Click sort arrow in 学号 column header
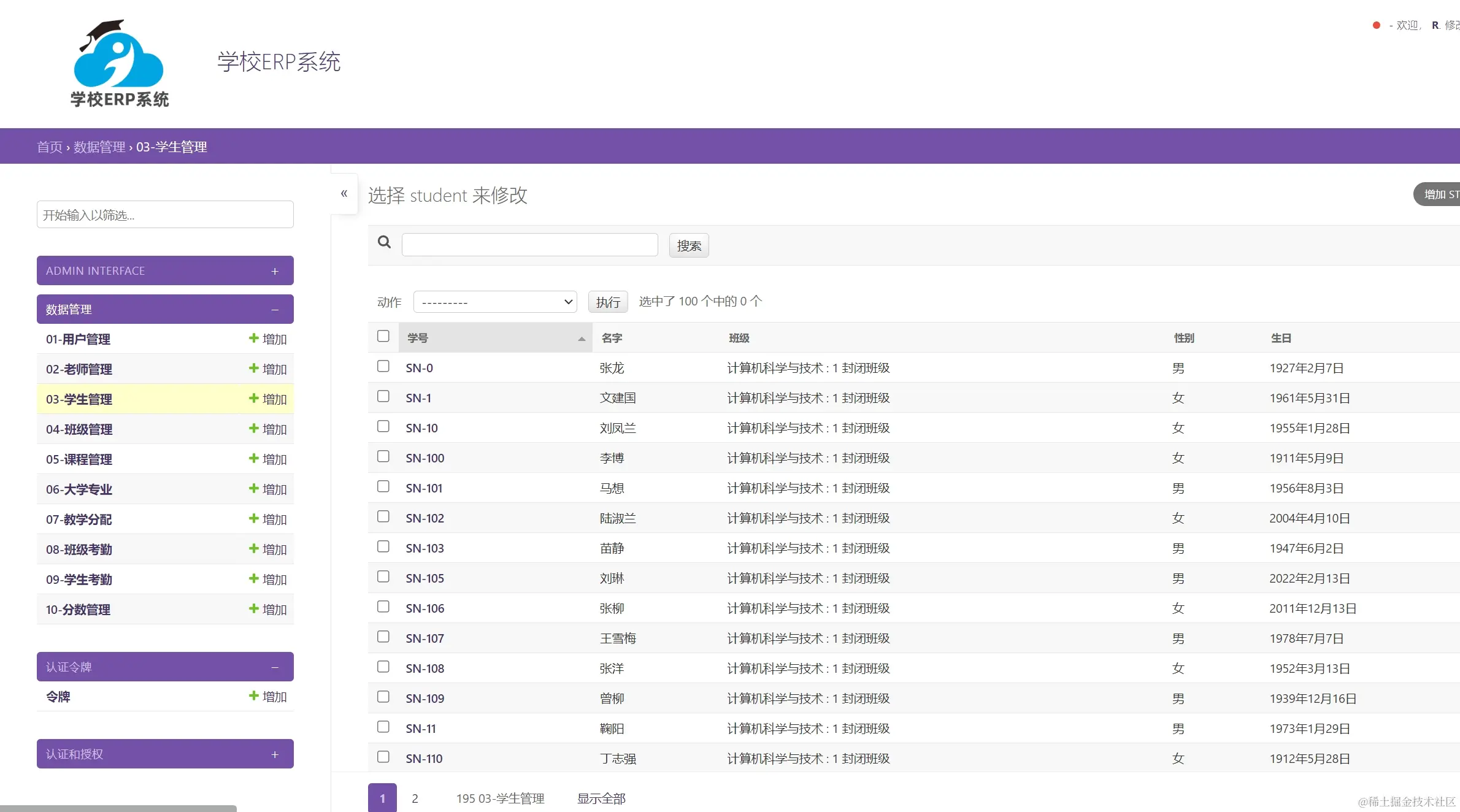Screen dimensions: 1460x812 tap(581, 339)
